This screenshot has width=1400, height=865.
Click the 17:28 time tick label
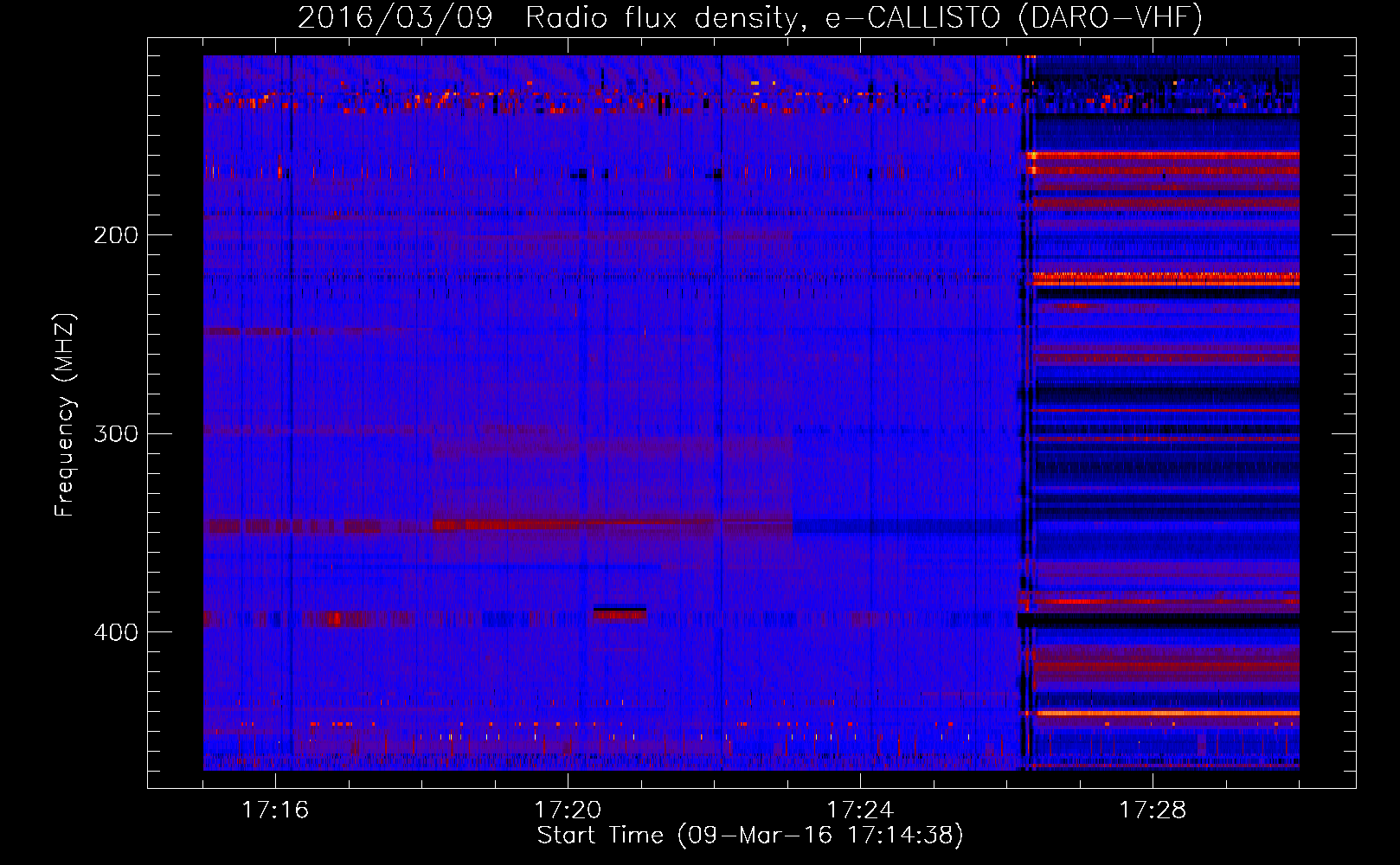coord(1153,811)
